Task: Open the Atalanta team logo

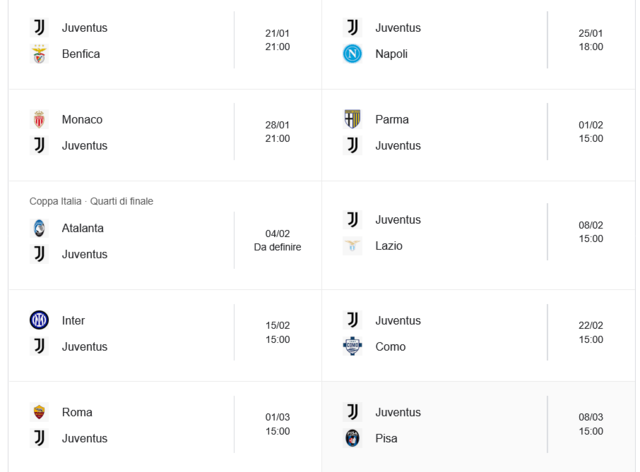Action: click(x=39, y=228)
